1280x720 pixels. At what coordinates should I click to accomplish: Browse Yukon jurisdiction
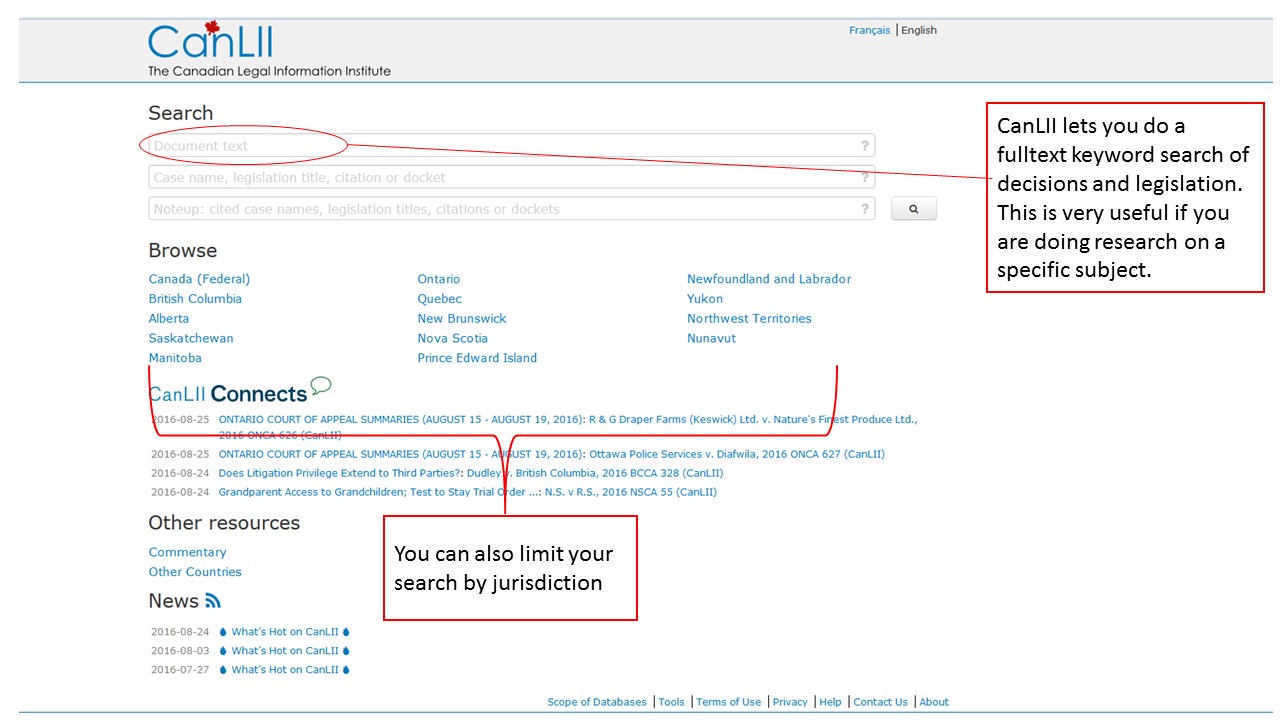click(x=705, y=299)
